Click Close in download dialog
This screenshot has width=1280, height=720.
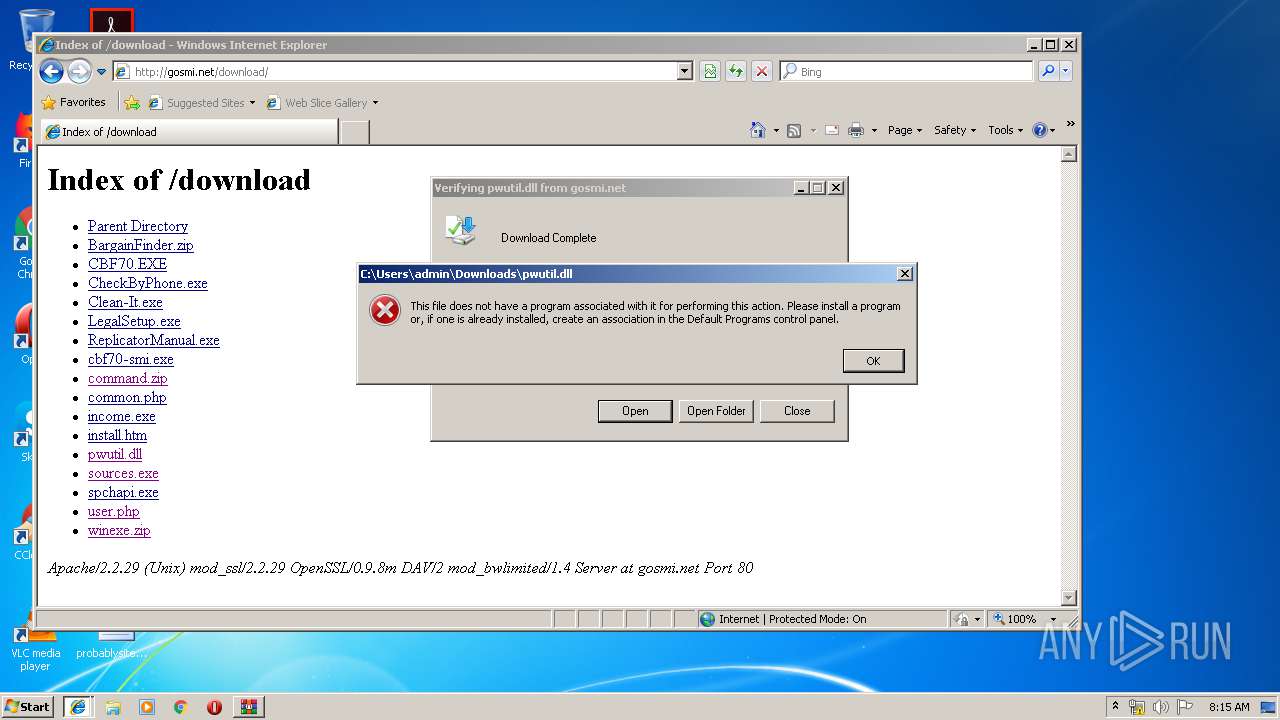click(x=797, y=411)
